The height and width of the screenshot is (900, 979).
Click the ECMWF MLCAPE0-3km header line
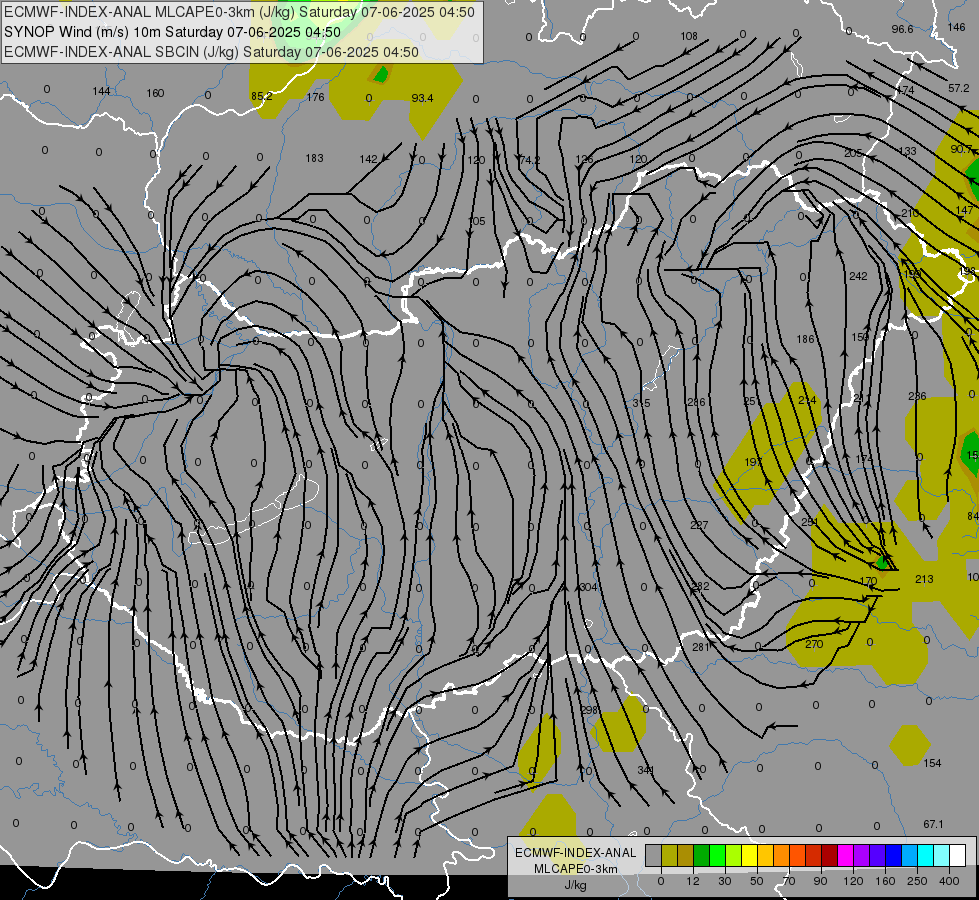(239, 12)
